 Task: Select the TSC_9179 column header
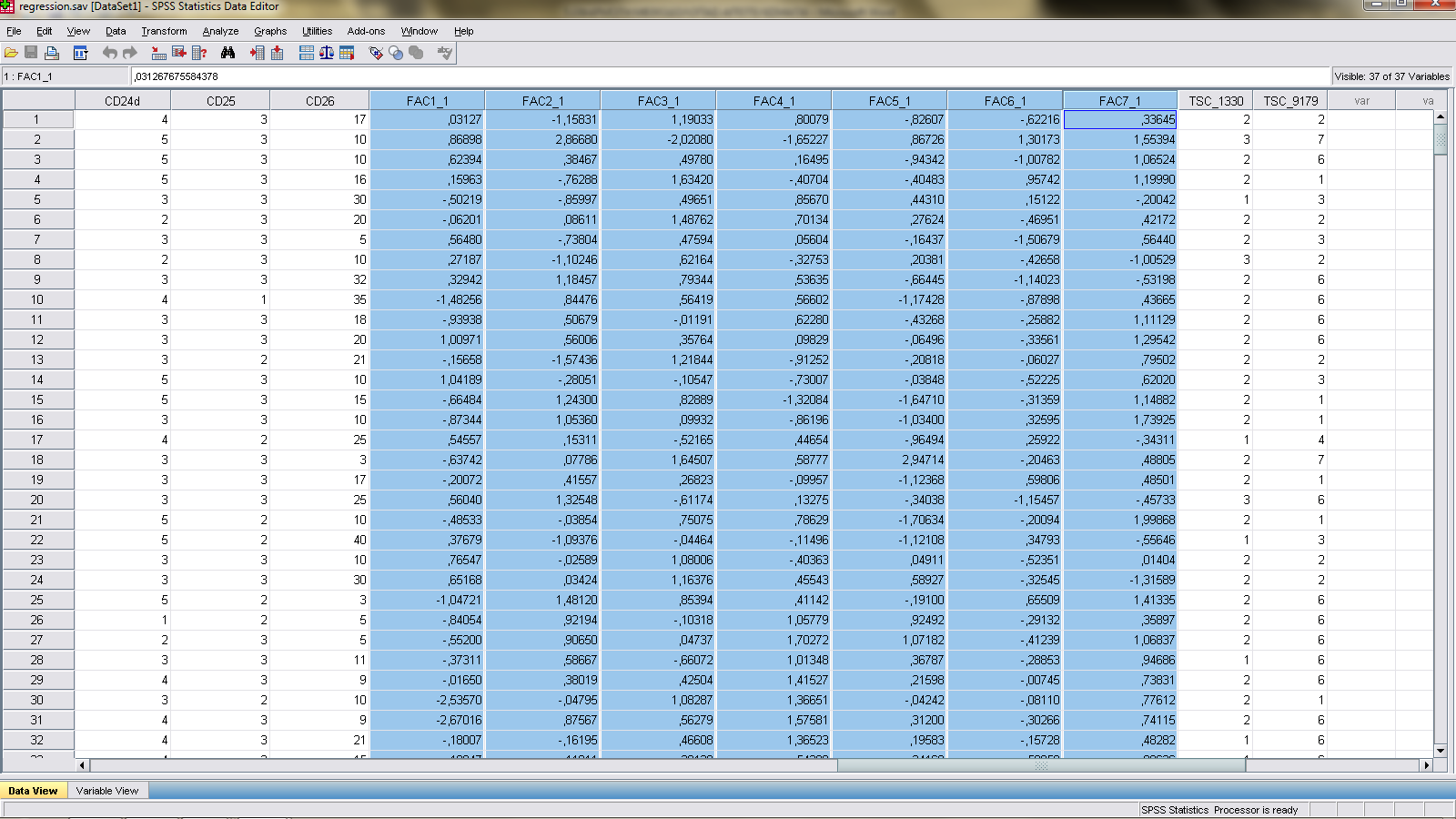1289,101
